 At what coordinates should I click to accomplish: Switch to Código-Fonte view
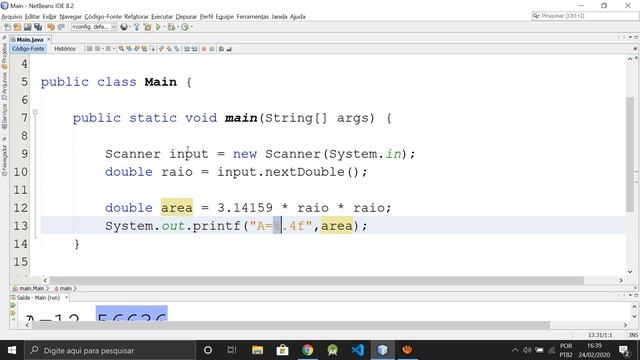pos(28,49)
